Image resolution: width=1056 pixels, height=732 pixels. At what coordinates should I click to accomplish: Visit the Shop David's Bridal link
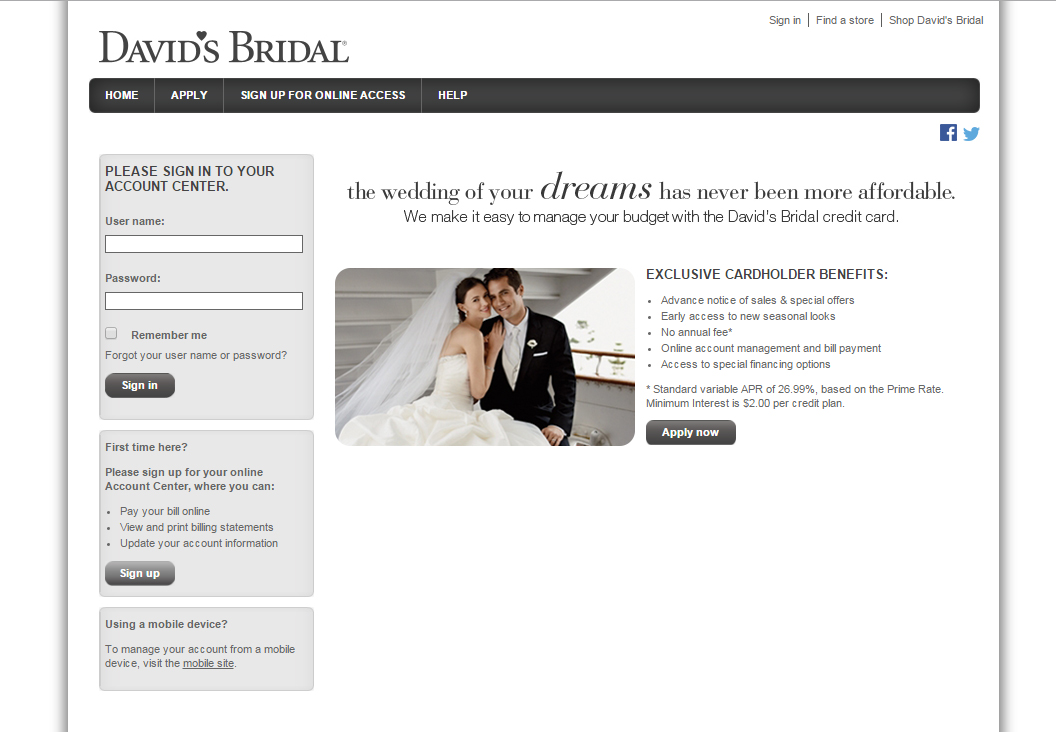click(x=936, y=20)
